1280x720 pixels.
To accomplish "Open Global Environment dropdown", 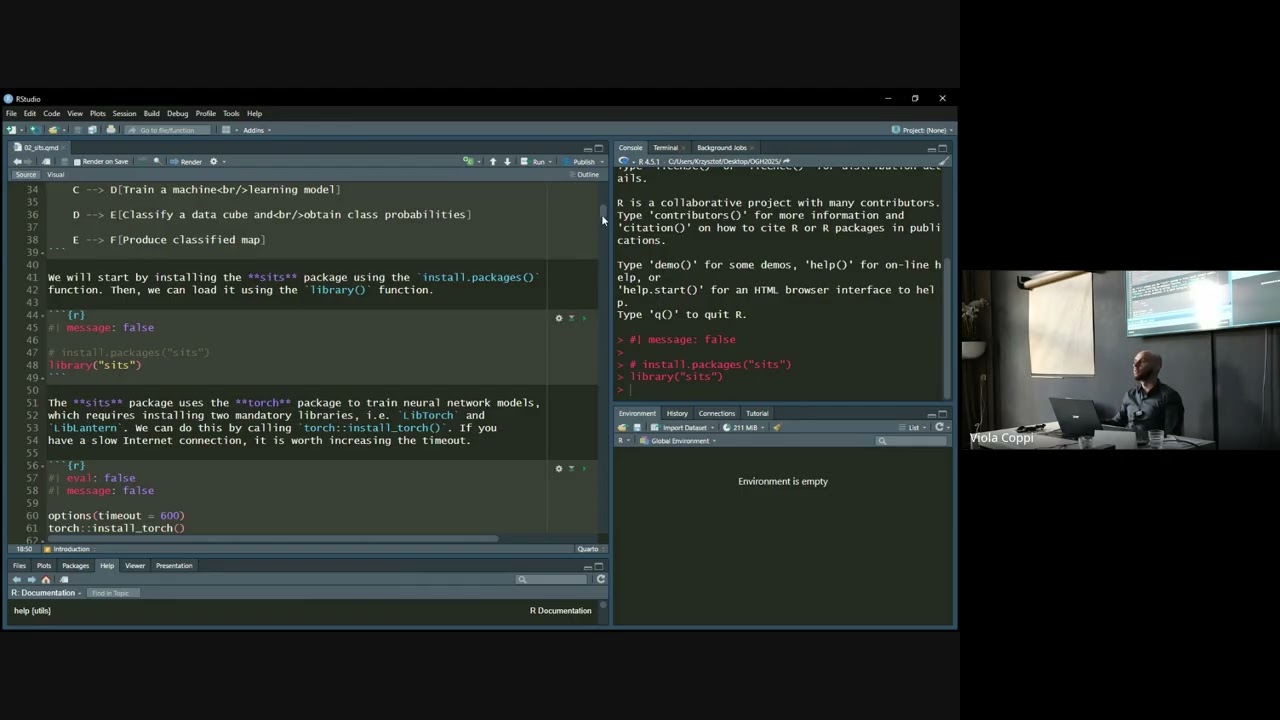I will [x=682, y=441].
